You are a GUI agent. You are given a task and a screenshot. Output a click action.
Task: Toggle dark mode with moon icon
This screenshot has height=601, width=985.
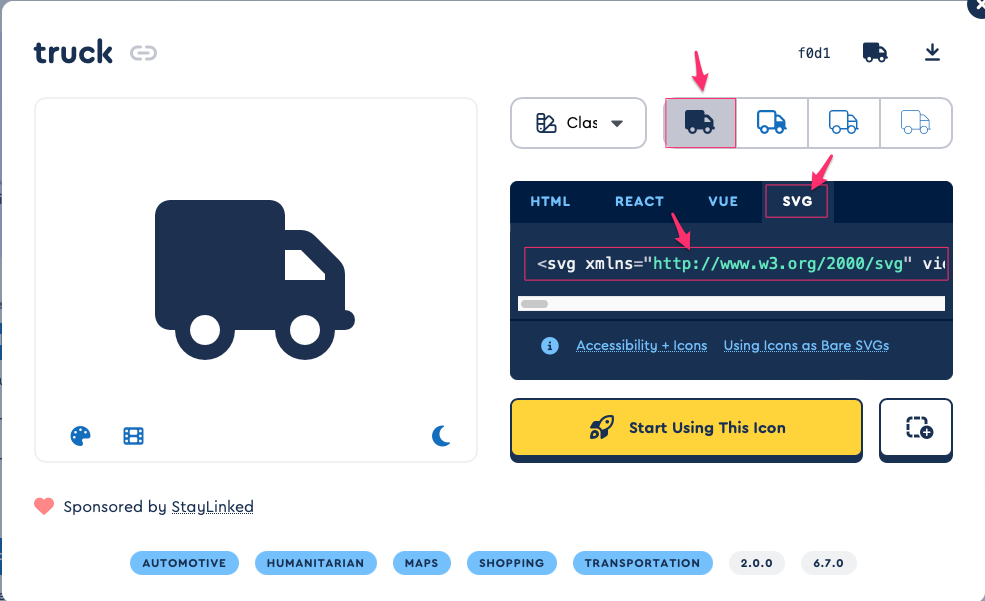point(441,435)
